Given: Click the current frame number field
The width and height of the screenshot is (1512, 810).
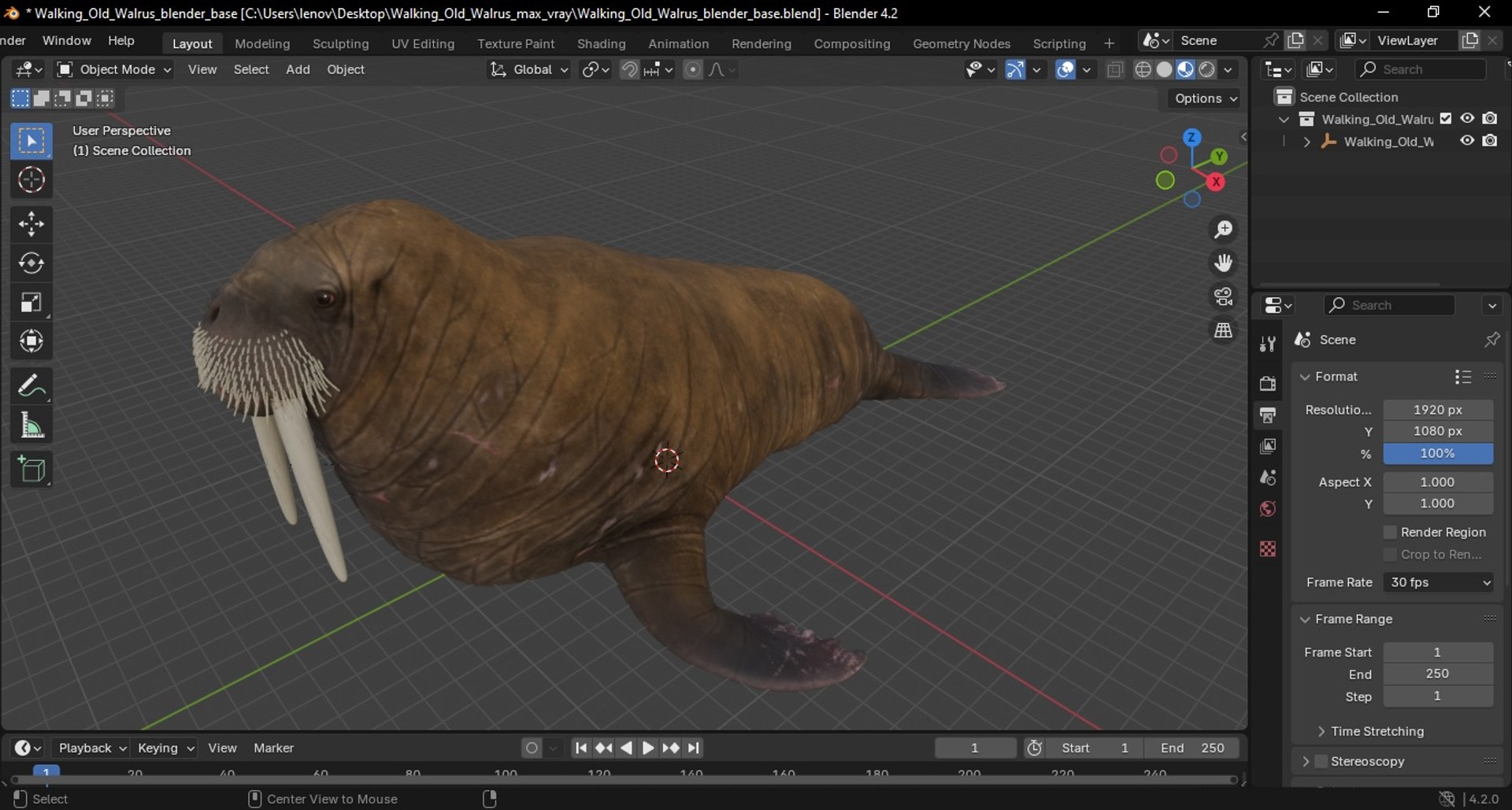Looking at the screenshot, I should tap(975, 748).
